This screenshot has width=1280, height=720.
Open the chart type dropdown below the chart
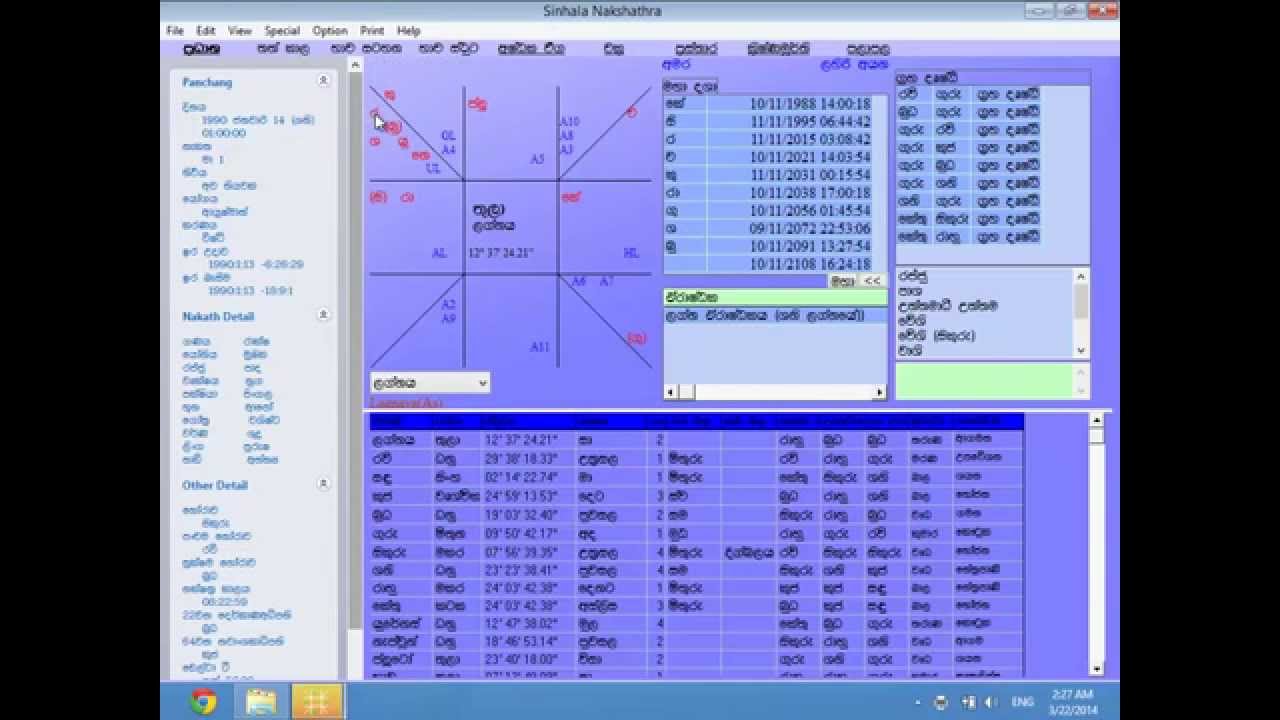[483, 383]
